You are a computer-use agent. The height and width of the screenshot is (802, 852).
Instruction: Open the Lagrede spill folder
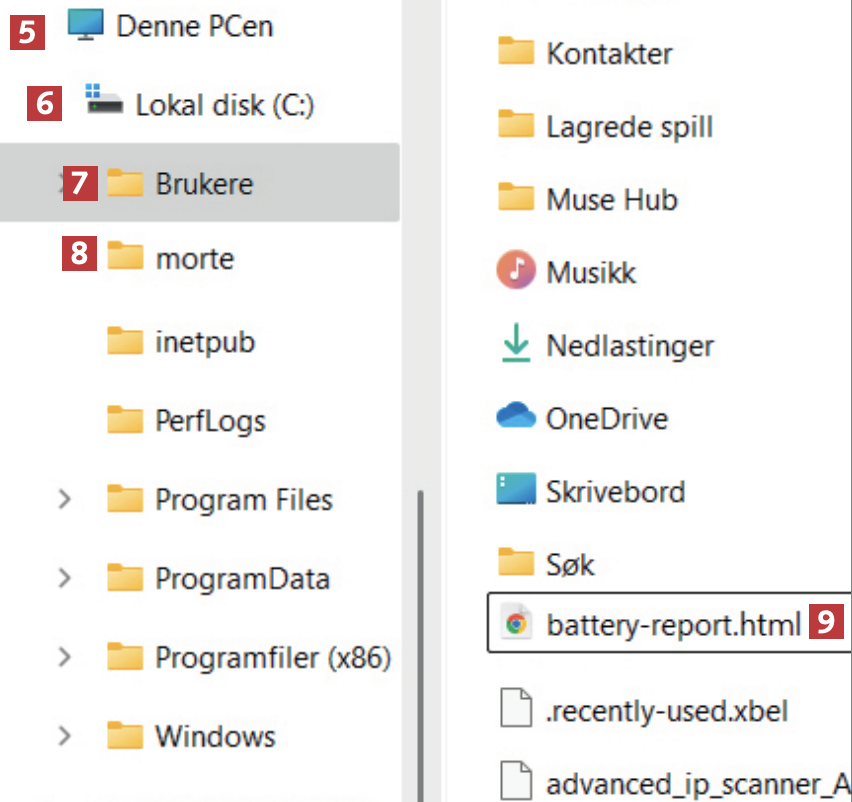(x=629, y=127)
